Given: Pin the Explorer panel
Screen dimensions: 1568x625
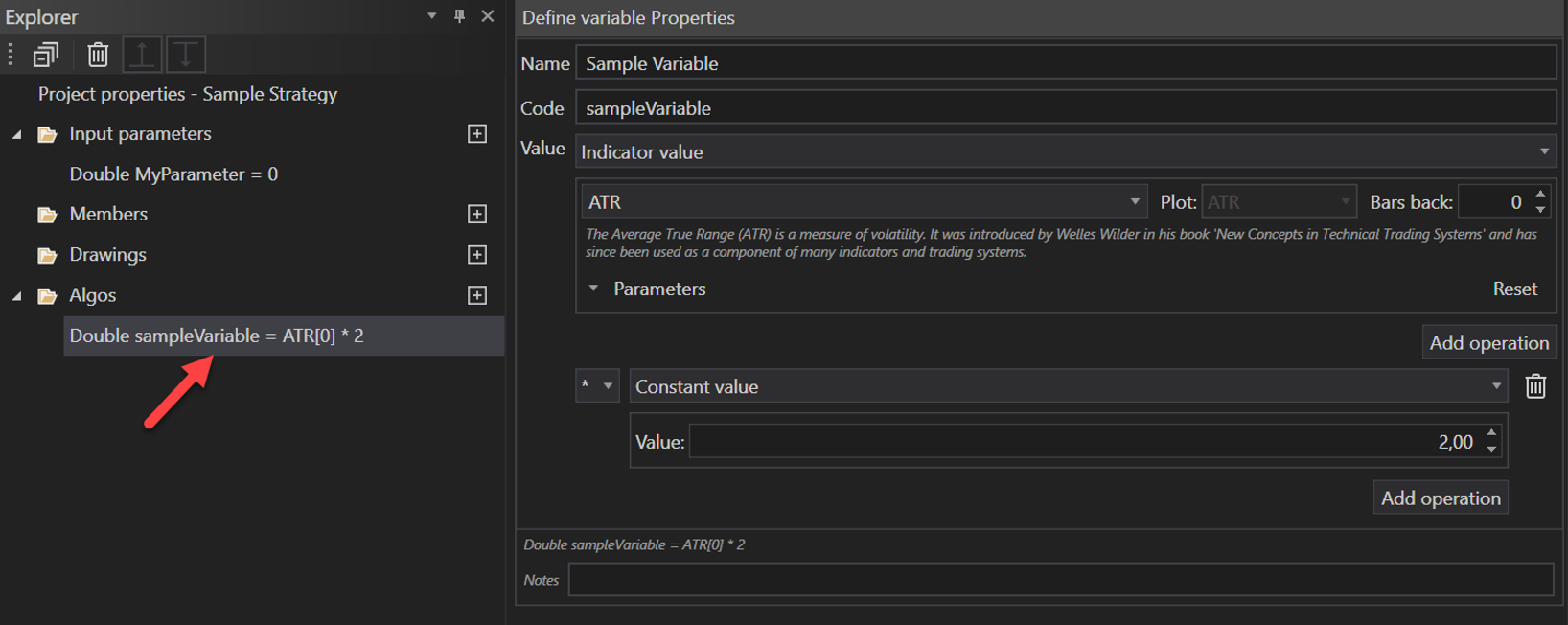Looking at the screenshot, I should point(460,16).
